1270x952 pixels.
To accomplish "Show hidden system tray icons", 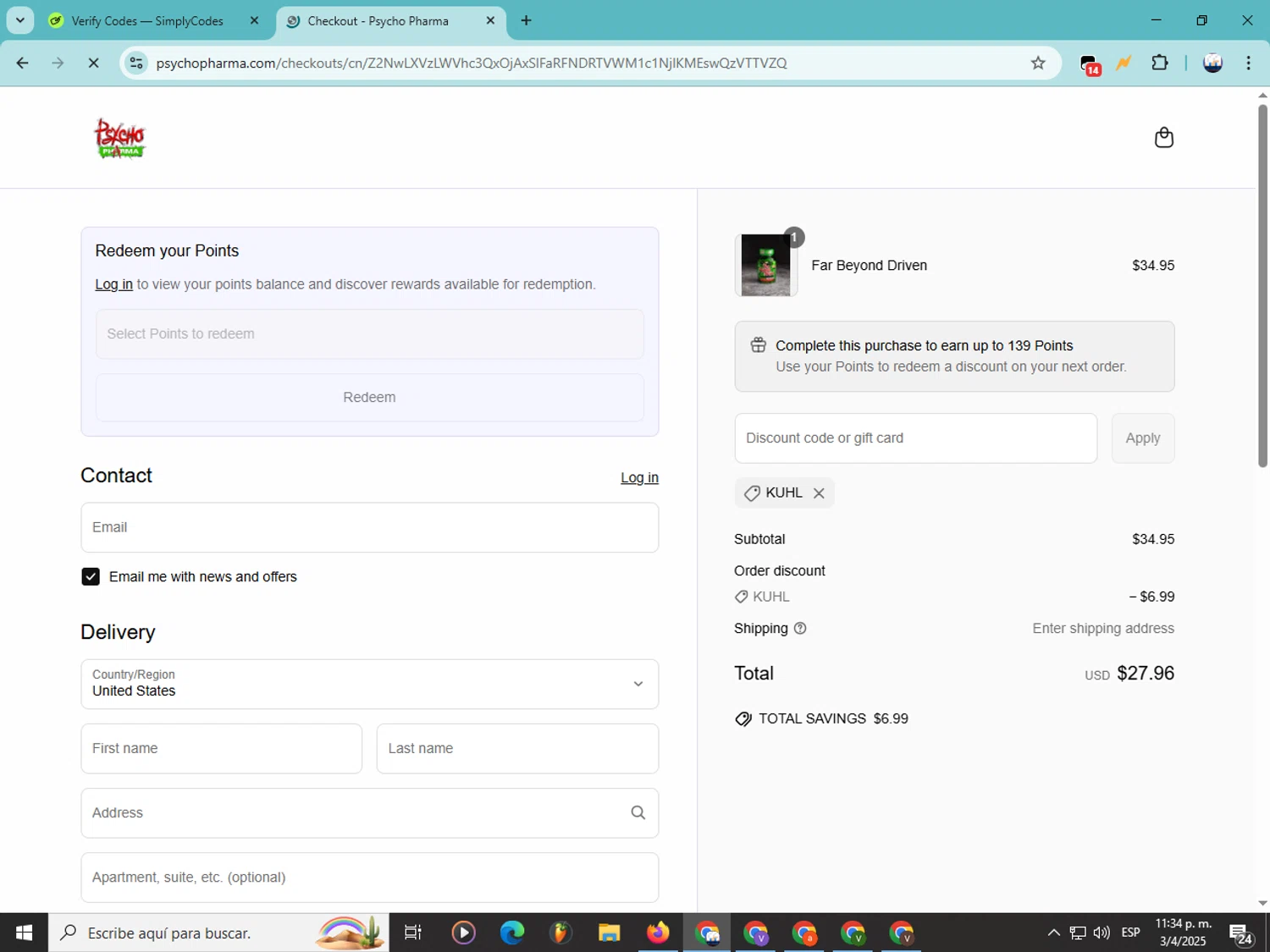I will click(1053, 933).
